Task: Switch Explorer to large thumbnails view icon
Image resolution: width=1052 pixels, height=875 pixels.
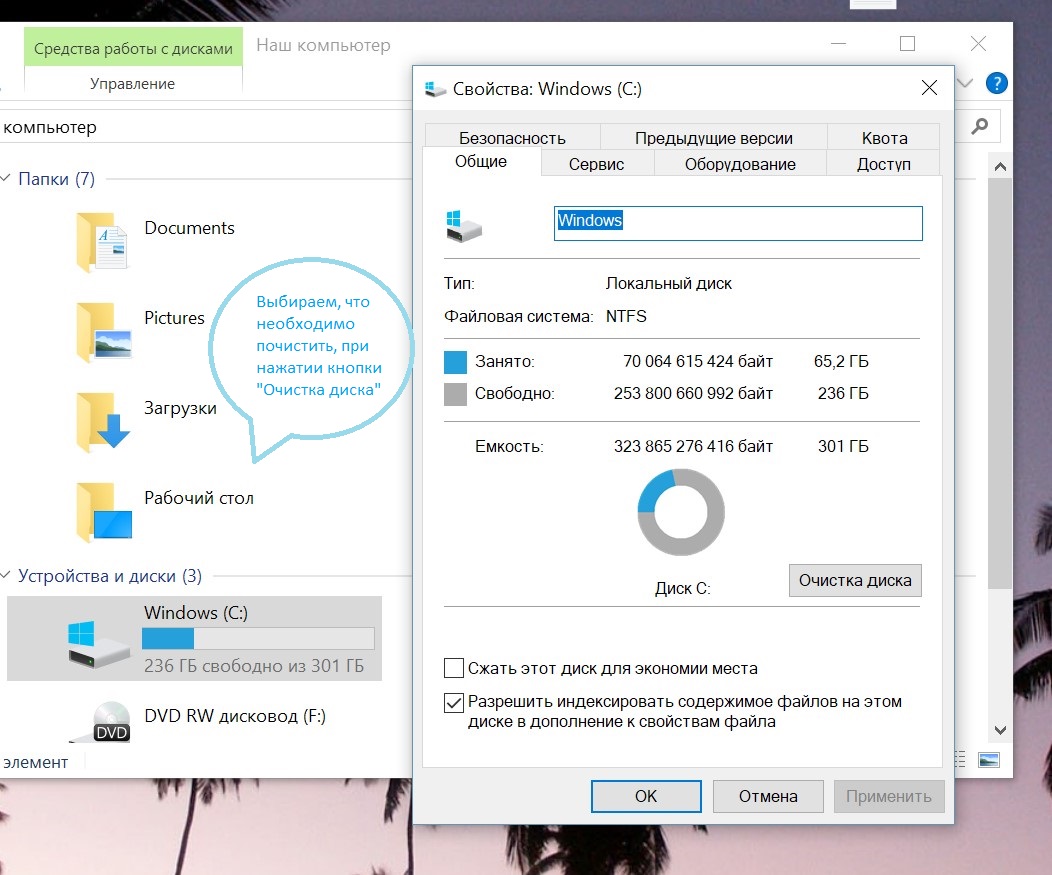Action: point(989,760)
